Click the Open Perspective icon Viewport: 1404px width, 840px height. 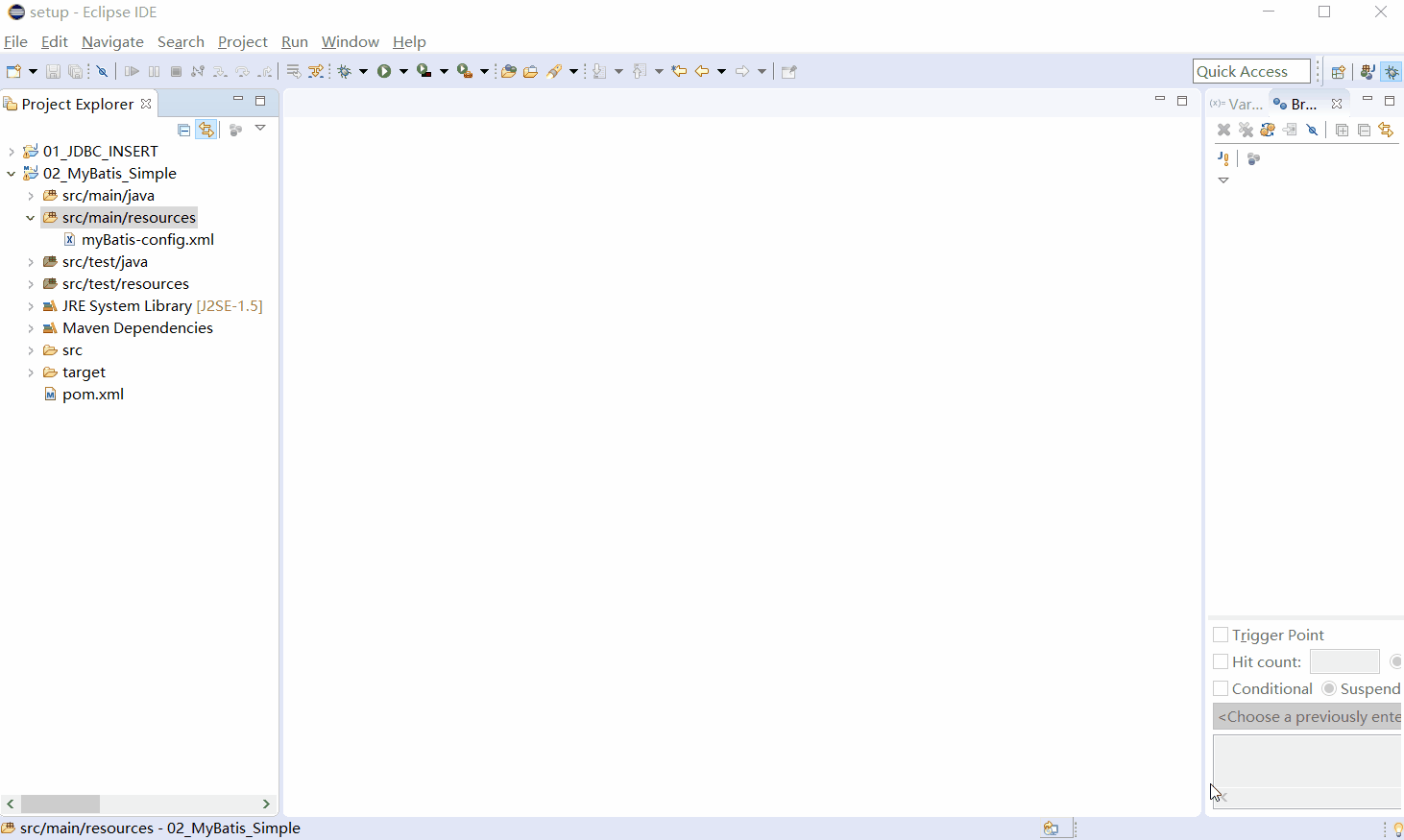1339,72
